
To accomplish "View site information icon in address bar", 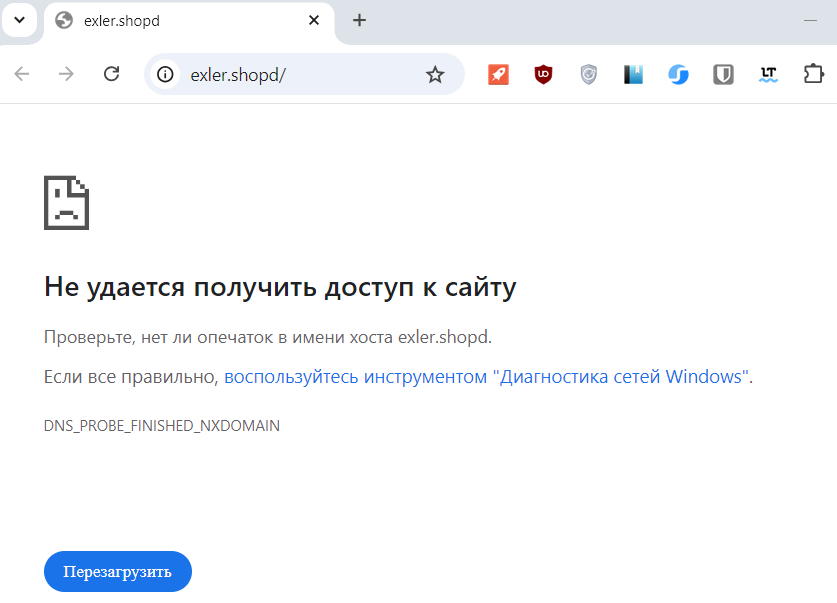I will pyautogui.click(x=167, y=74).
